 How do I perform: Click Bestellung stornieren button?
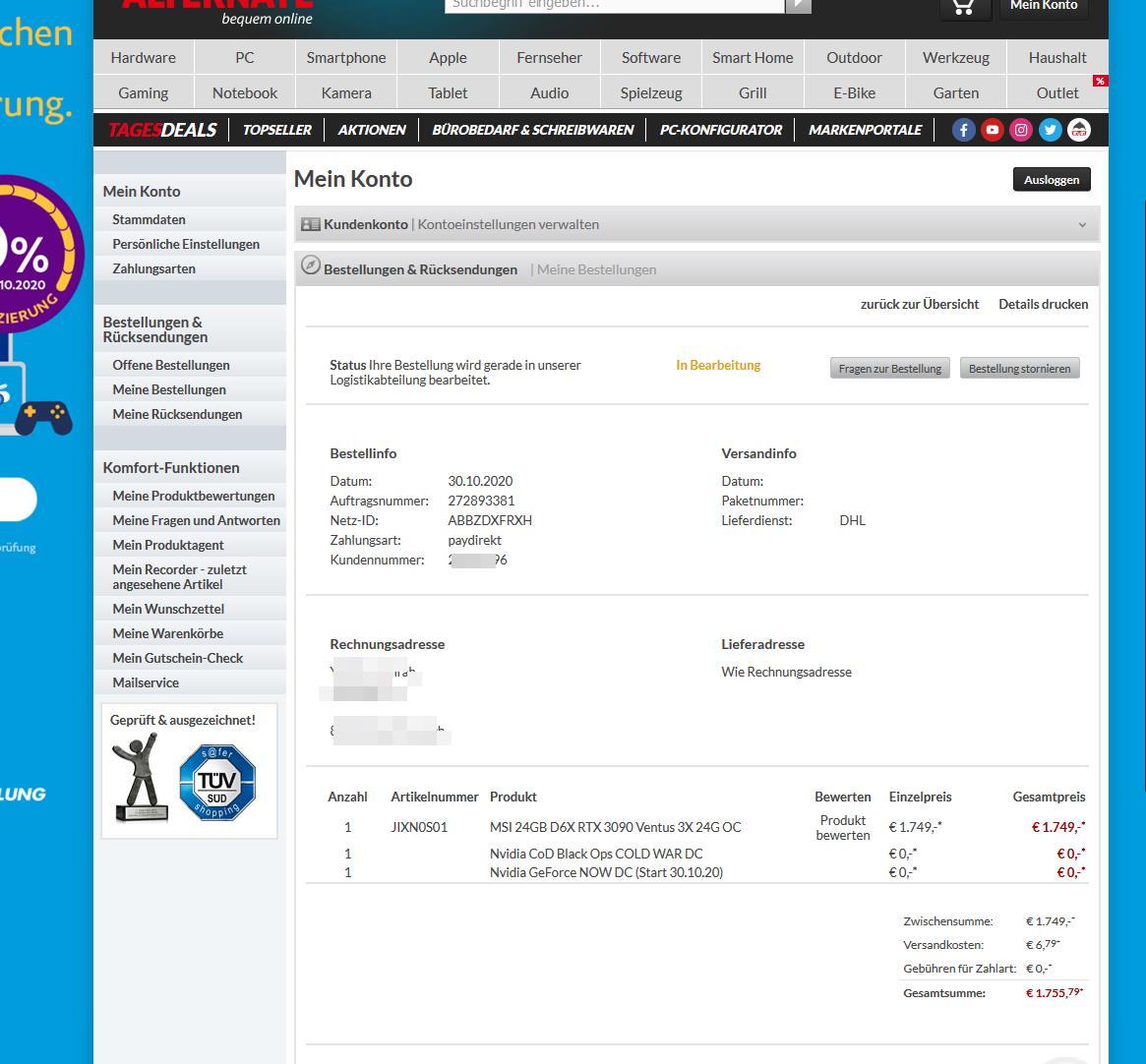pyautogui.click(x=1019, y=369)
